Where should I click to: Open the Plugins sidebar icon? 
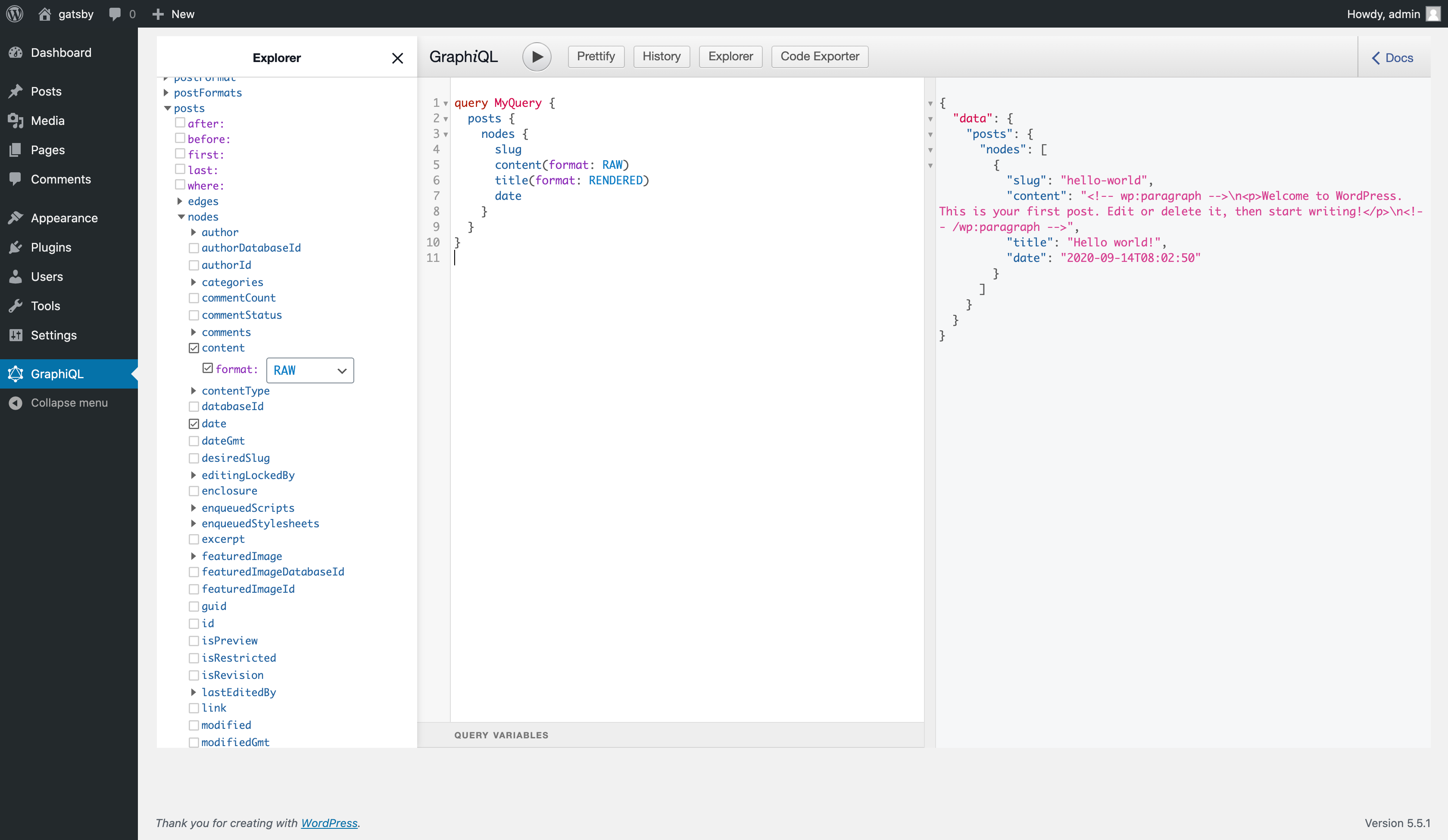[16, 247]
